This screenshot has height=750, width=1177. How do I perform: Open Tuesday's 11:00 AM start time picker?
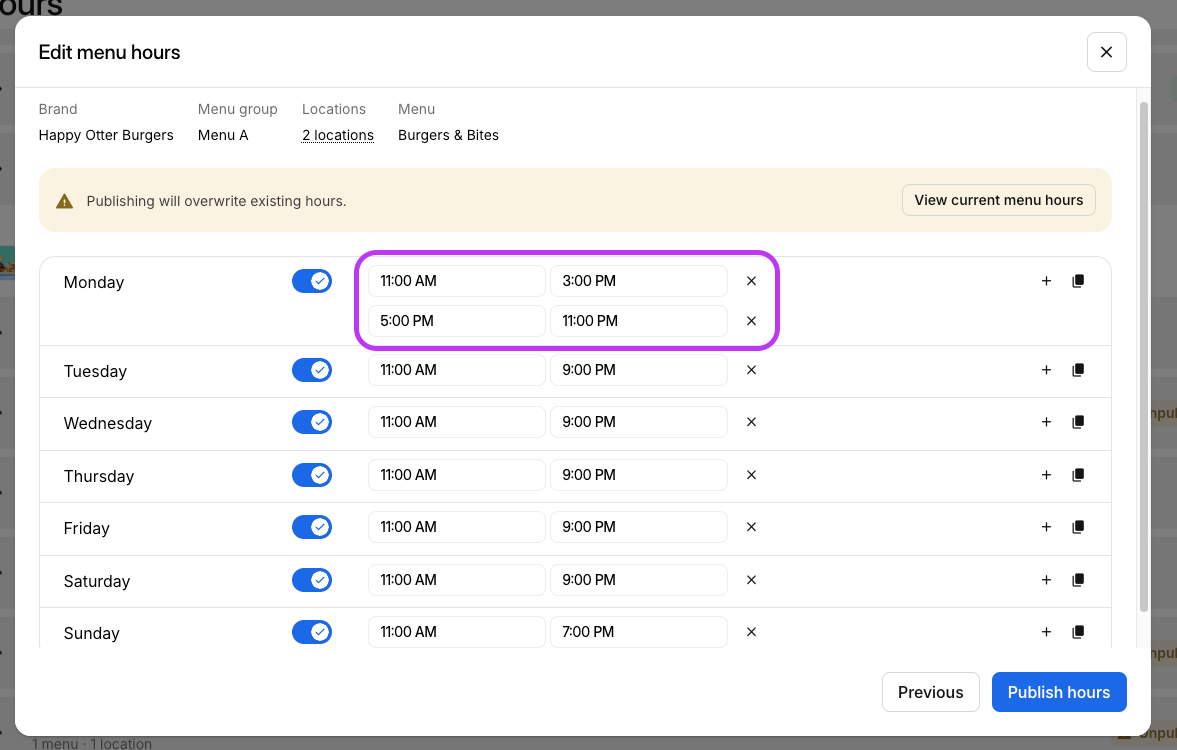(456, 370)
